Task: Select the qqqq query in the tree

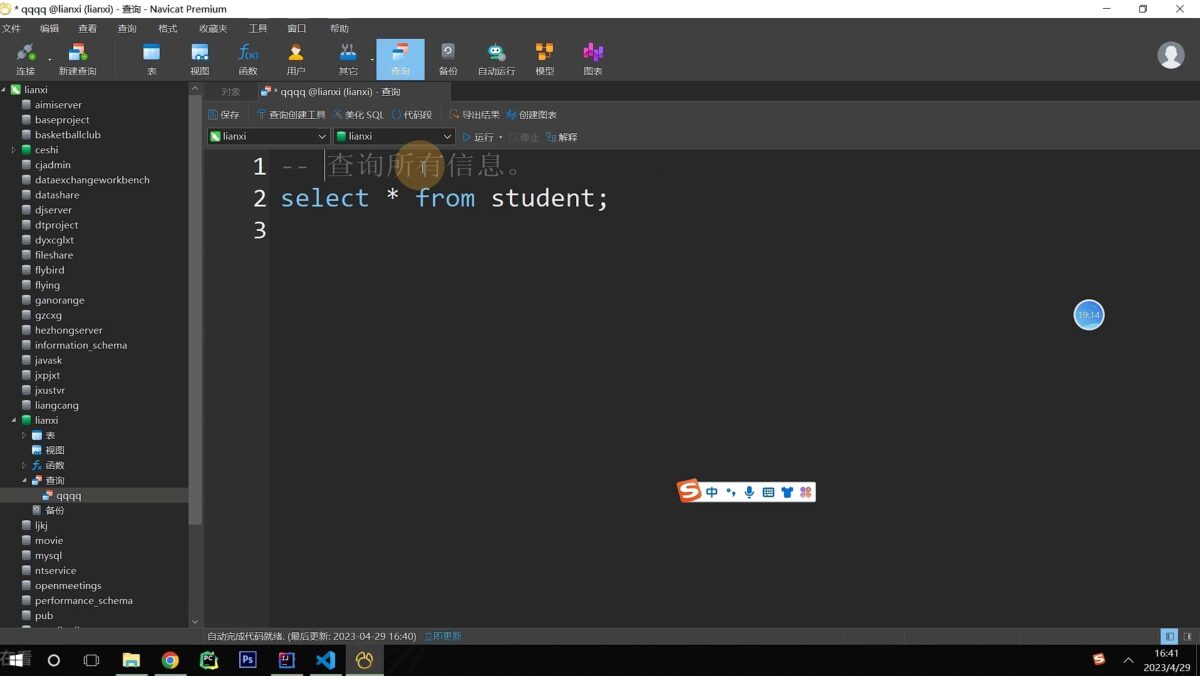Action: (69, 495)
